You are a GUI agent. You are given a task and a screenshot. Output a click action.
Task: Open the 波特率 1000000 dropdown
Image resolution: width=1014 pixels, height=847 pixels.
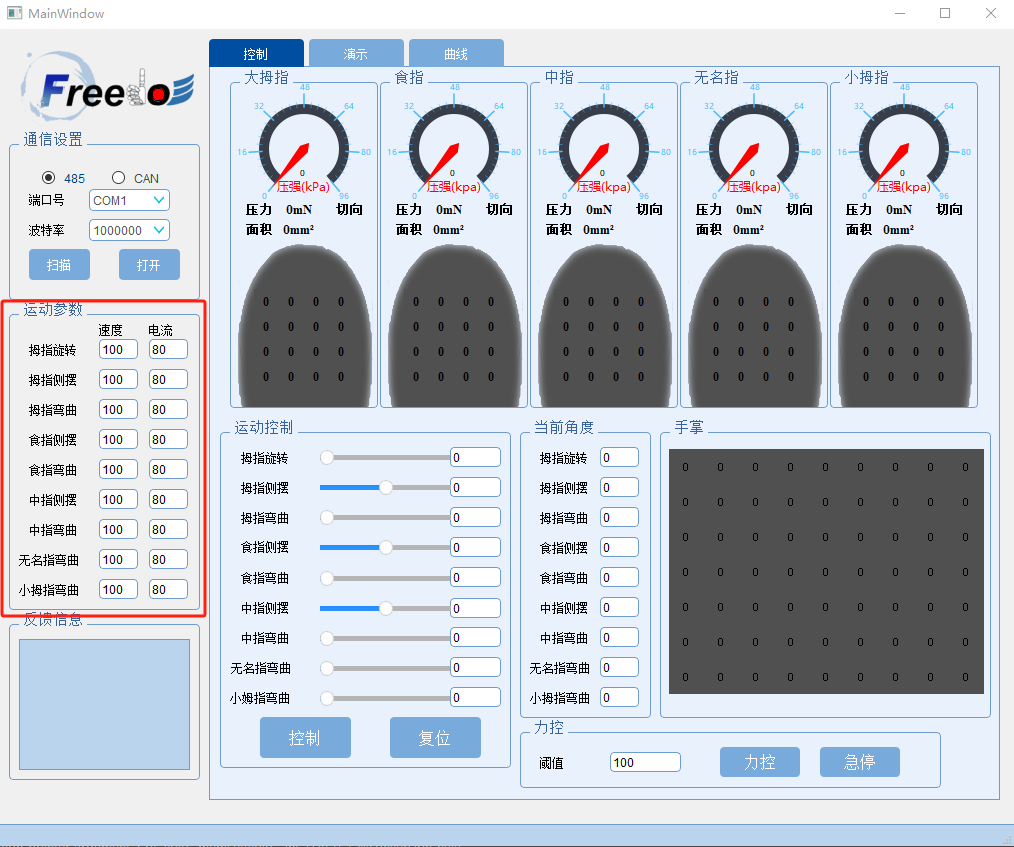coord(129,230)
